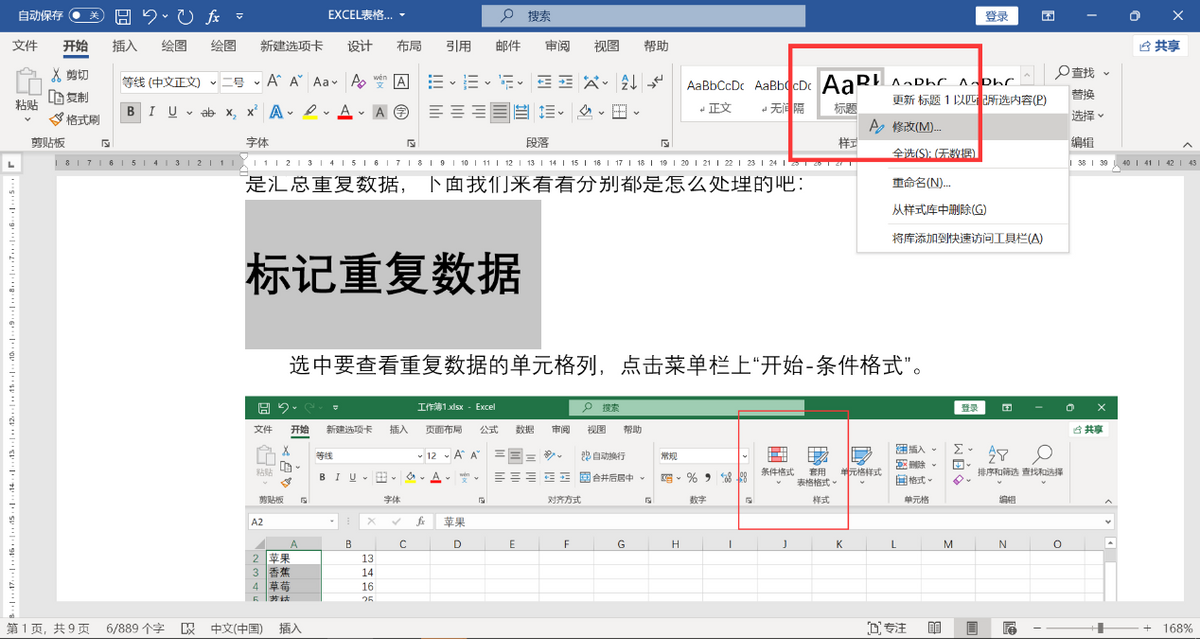Click the bullet list icon
This screenshot has width=1200, height=639.
tap(434, 82)
